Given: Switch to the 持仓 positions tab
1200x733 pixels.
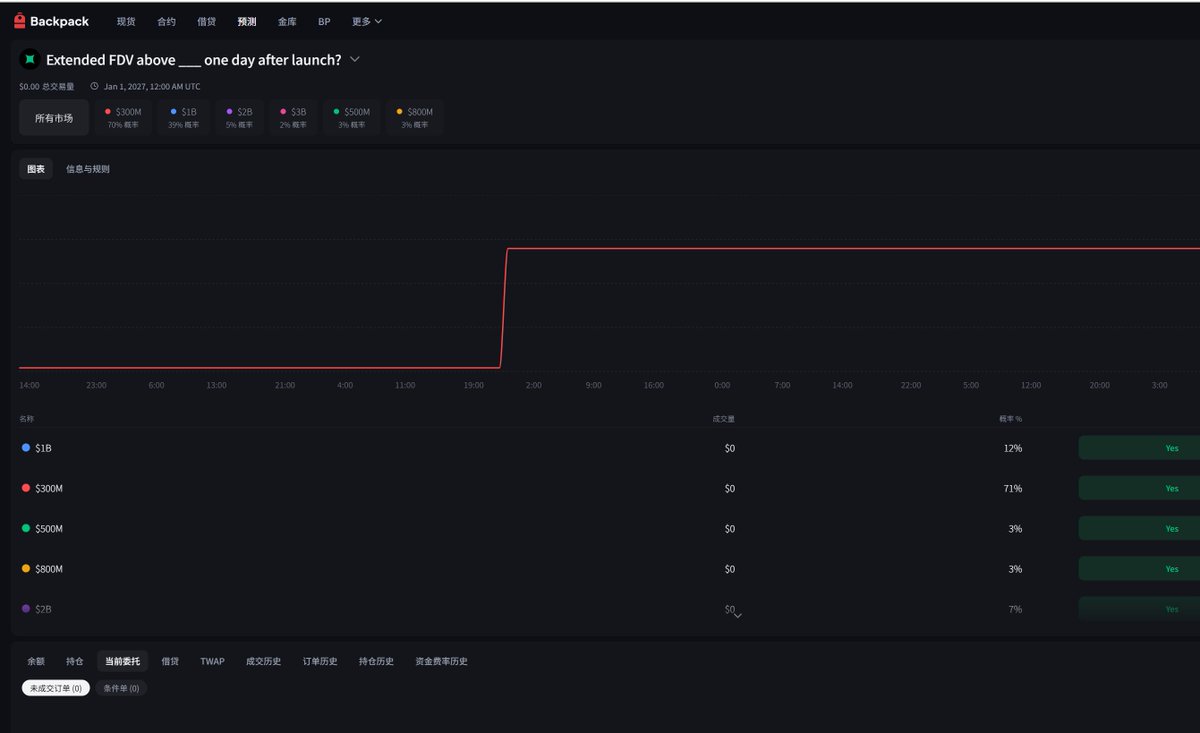Looking at the screenshot, I should pos(75,661).
